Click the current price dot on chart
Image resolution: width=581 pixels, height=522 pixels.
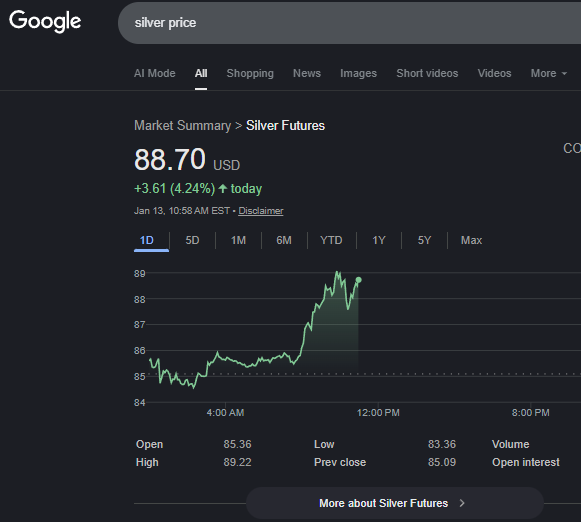(358, 280)
